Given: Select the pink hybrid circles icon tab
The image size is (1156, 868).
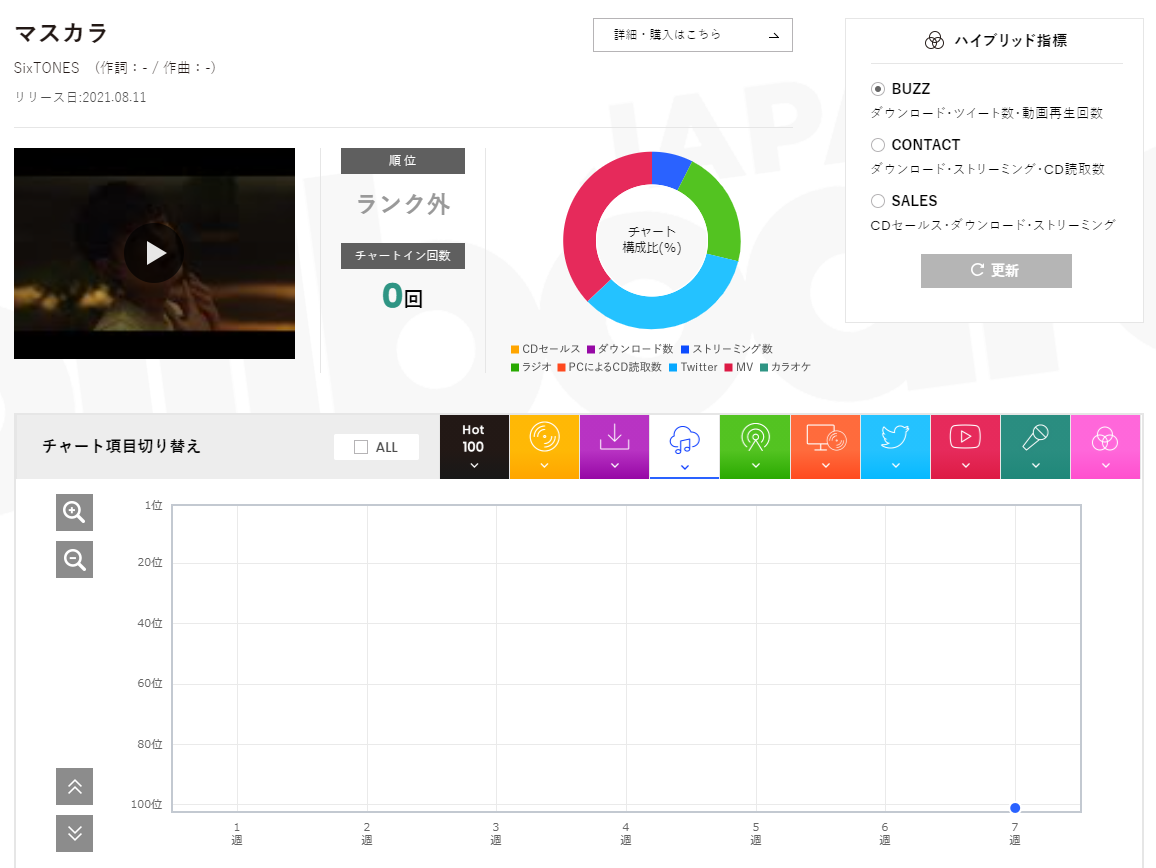Looking at the screenshot, I should pos(1105,447).
